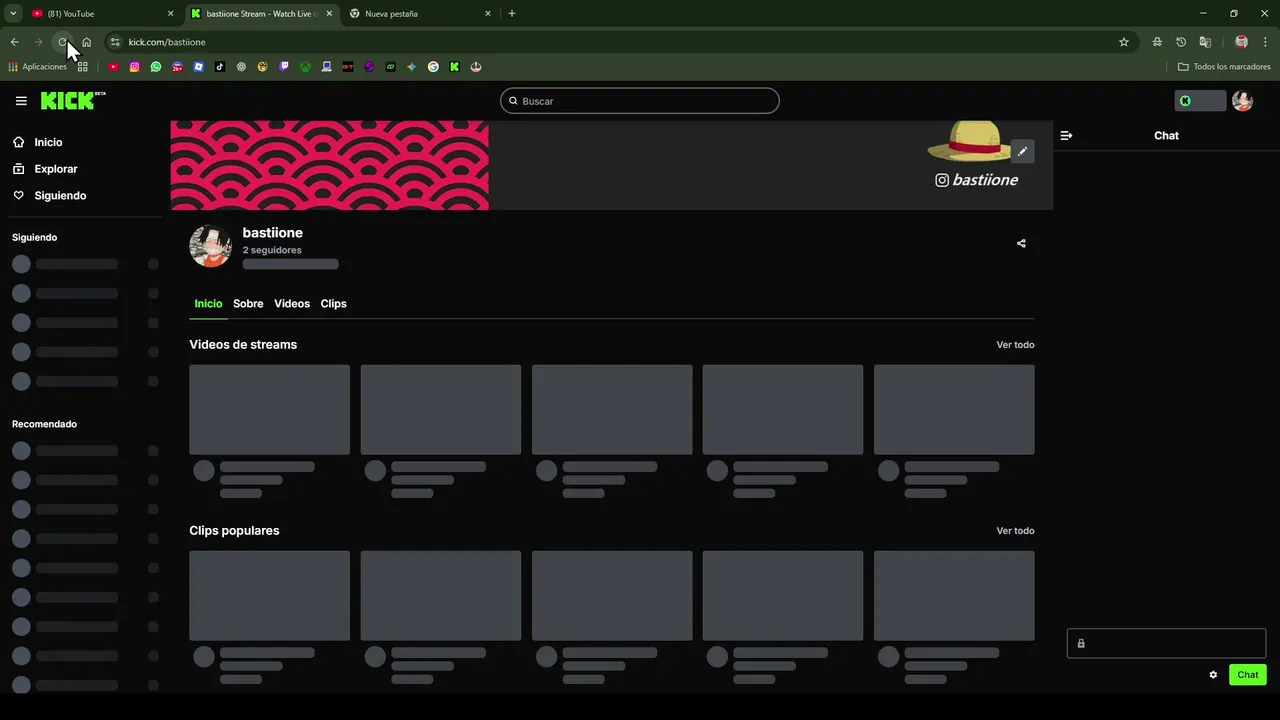Click the incognito-hat extension icon

1157,42
